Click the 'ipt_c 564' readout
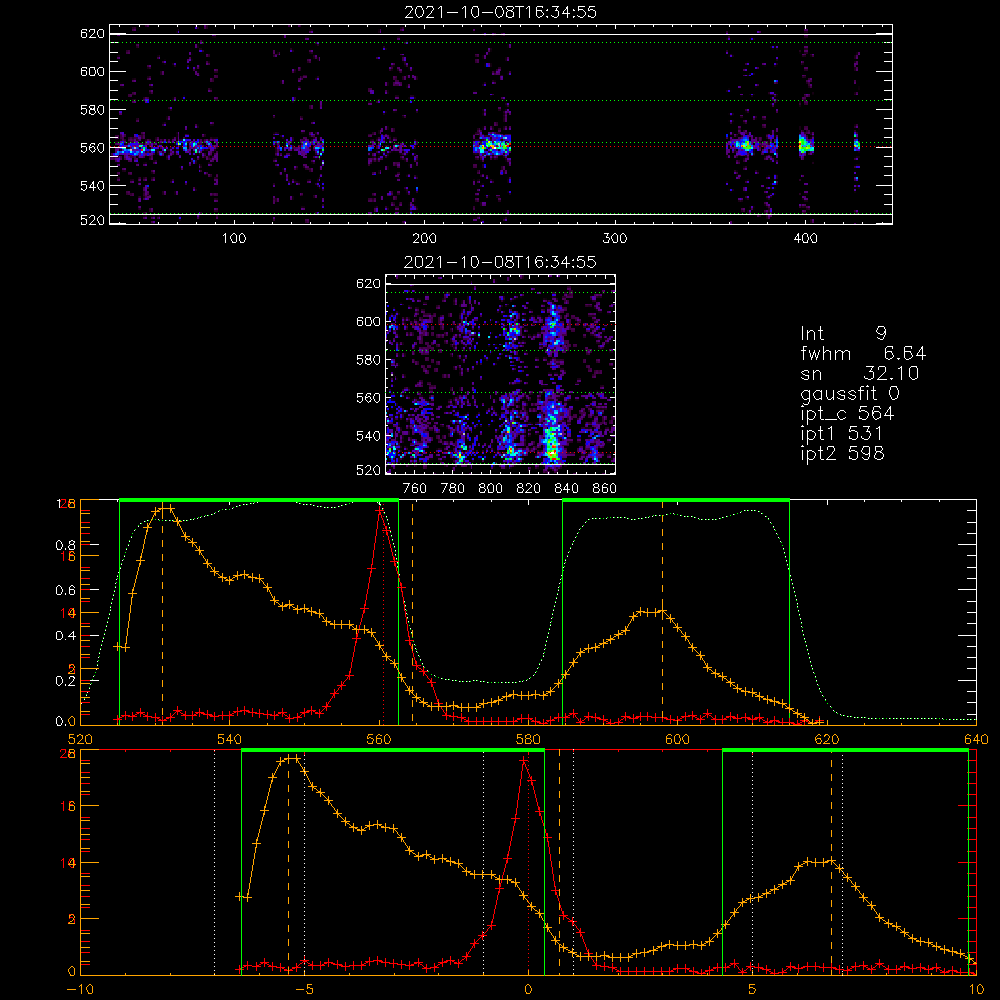 pyautogui.click(x=847, y=414)
